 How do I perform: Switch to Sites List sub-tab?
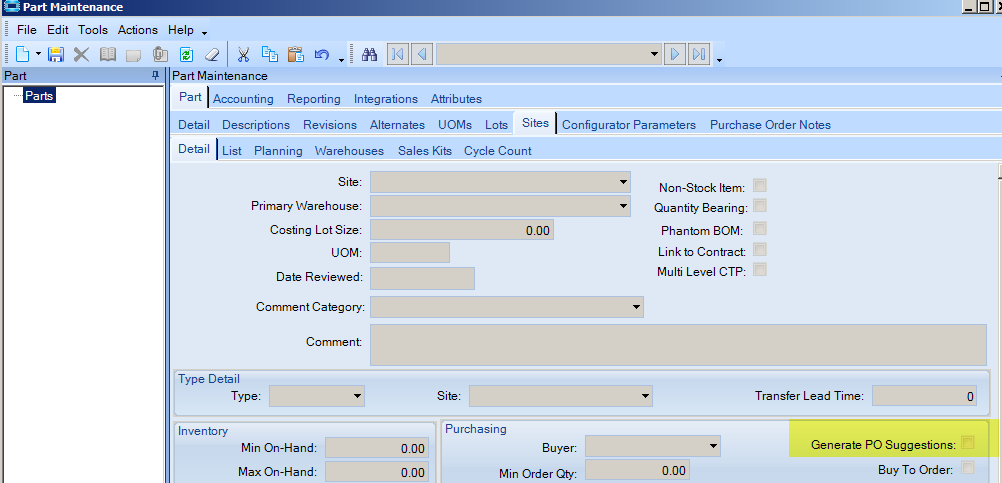click(x=231, y=151)
